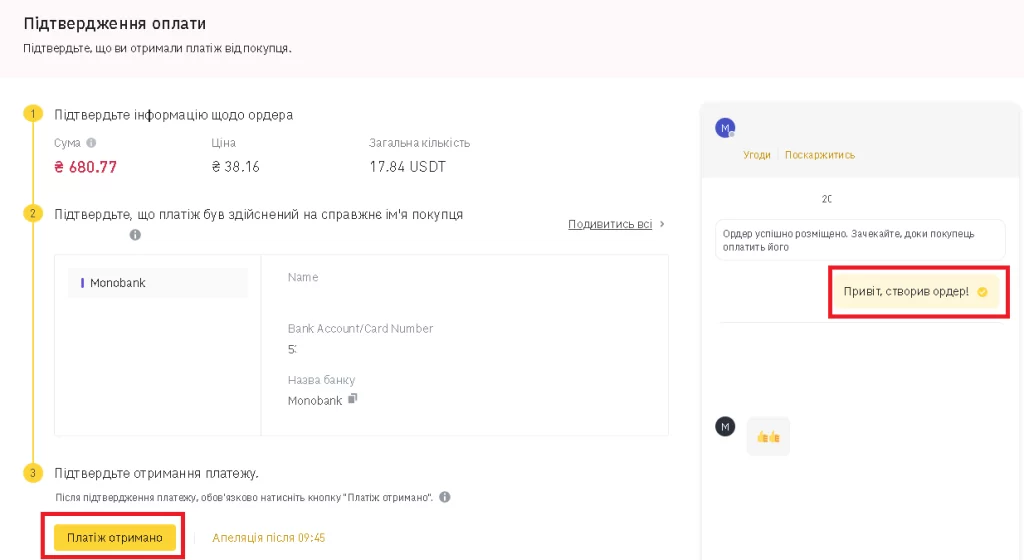Open the purple M user avatar in chat header

pos(725,128)
